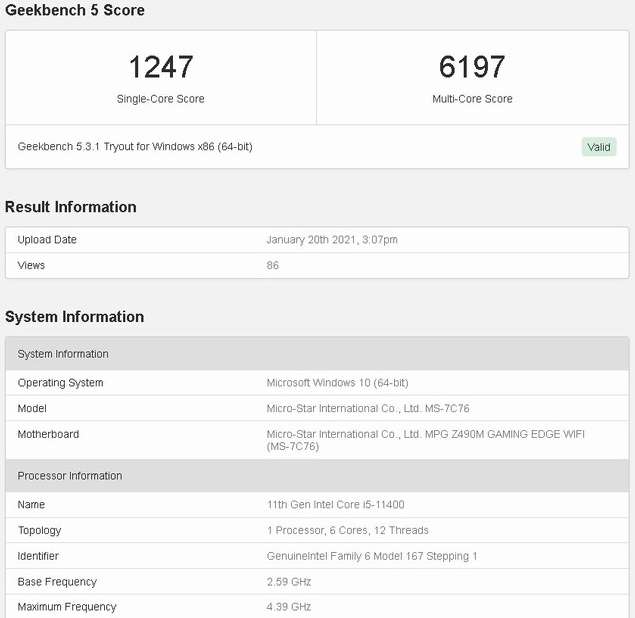Image resolution: width=635 pixels, height=618 pixels.
Task: Click the Name row label
Action: point(31,505)
